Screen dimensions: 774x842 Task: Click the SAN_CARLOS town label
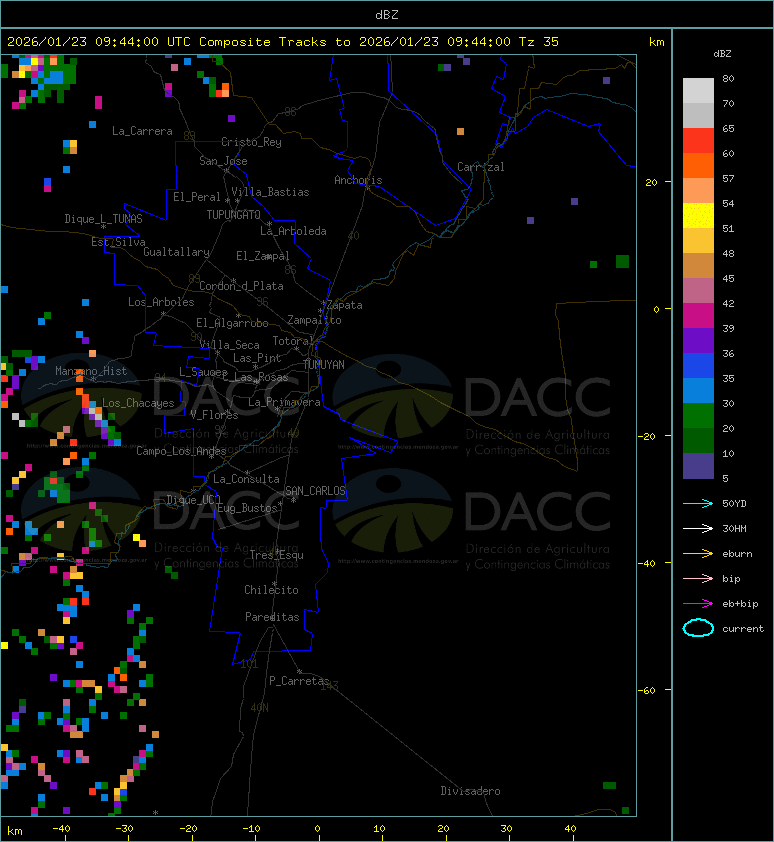[x=315, y=491]
